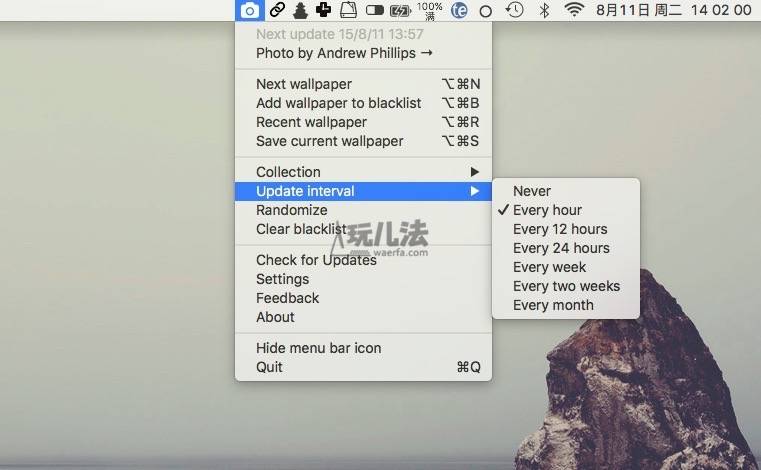The width and height of the screenshot is (761, 470).
Task: Click the 100% battery percentage indicator
Action: coord(430,11)
